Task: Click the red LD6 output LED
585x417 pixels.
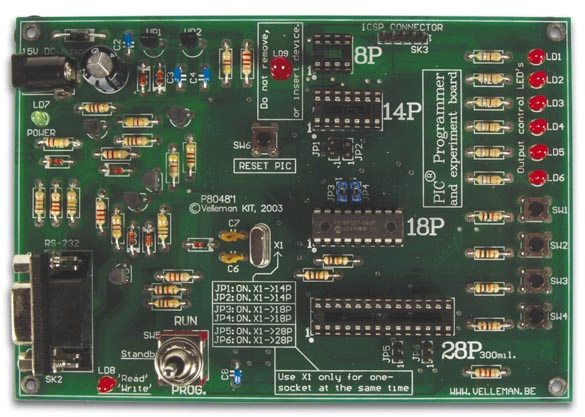Action: (538, 178)
